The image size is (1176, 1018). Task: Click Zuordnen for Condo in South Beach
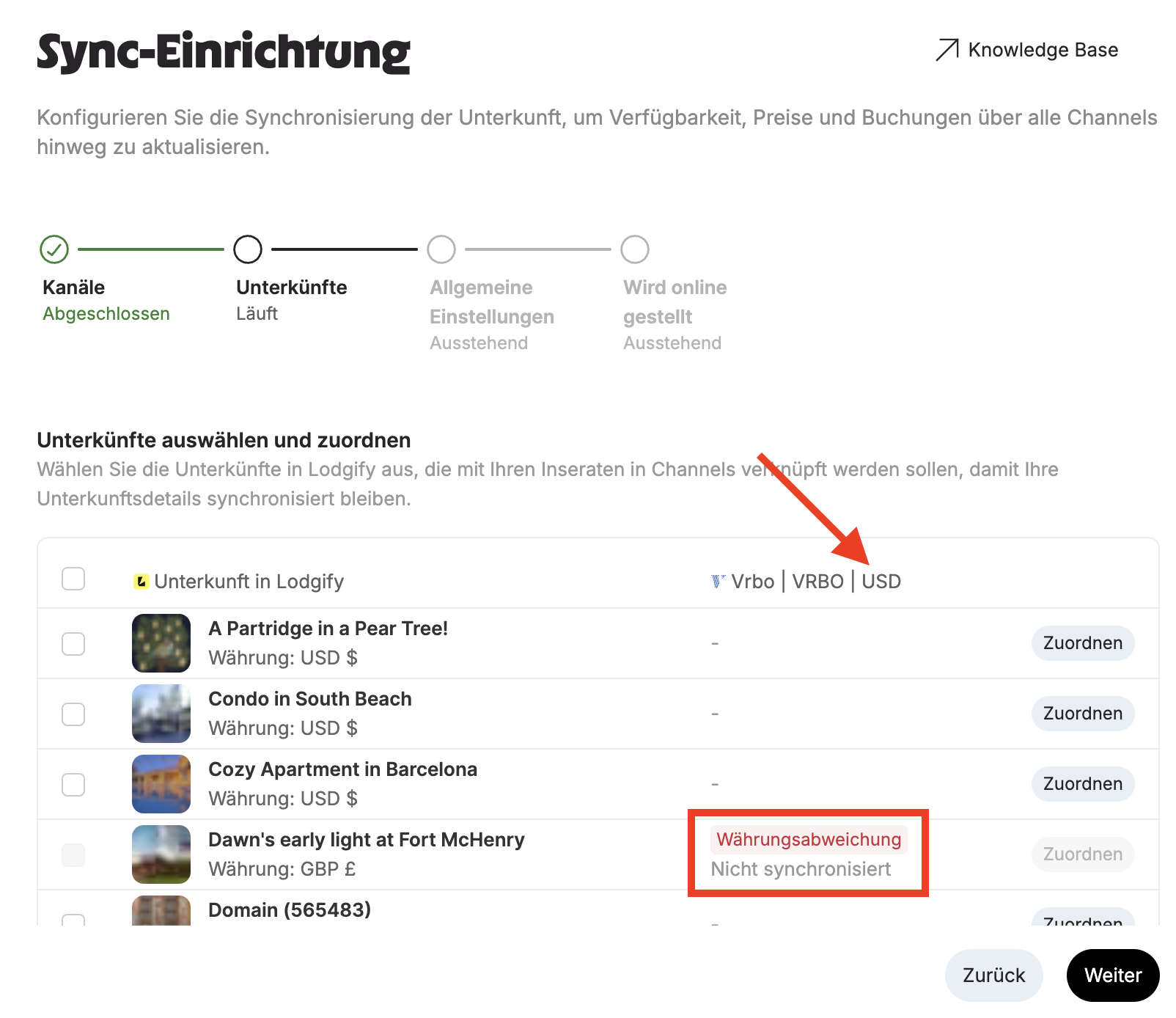coord(1083,714)
